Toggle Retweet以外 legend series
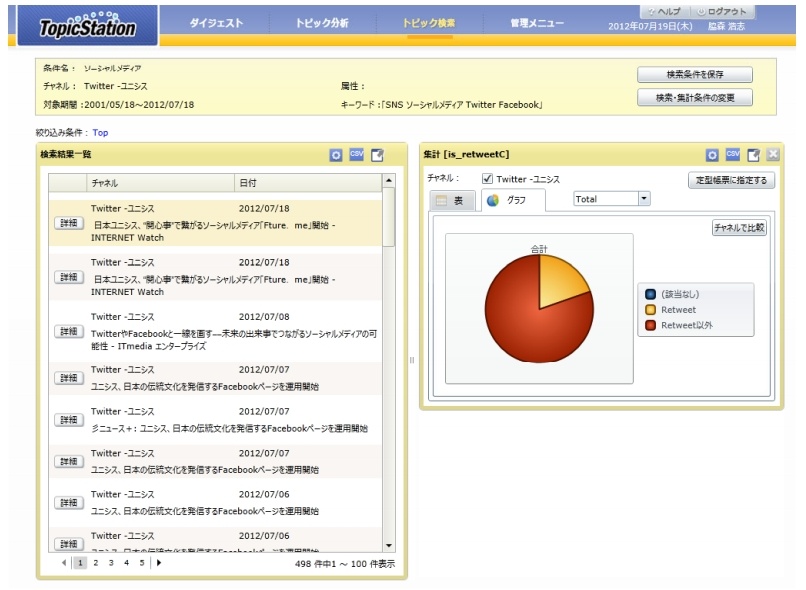The width and height of the screenshot is (806, 590). pos(680,325)
